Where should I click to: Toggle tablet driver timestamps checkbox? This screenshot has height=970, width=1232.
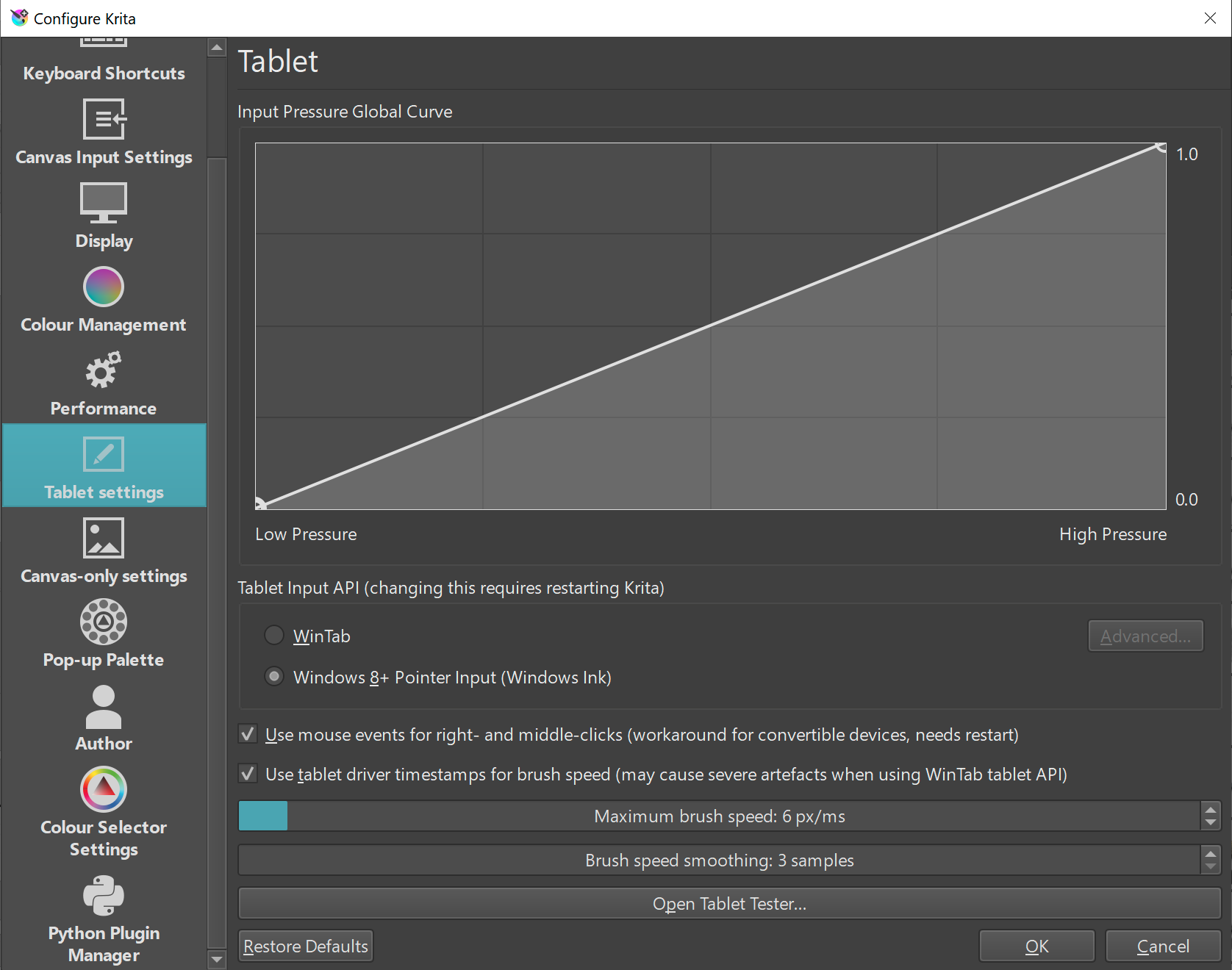[x=248, y=774]
